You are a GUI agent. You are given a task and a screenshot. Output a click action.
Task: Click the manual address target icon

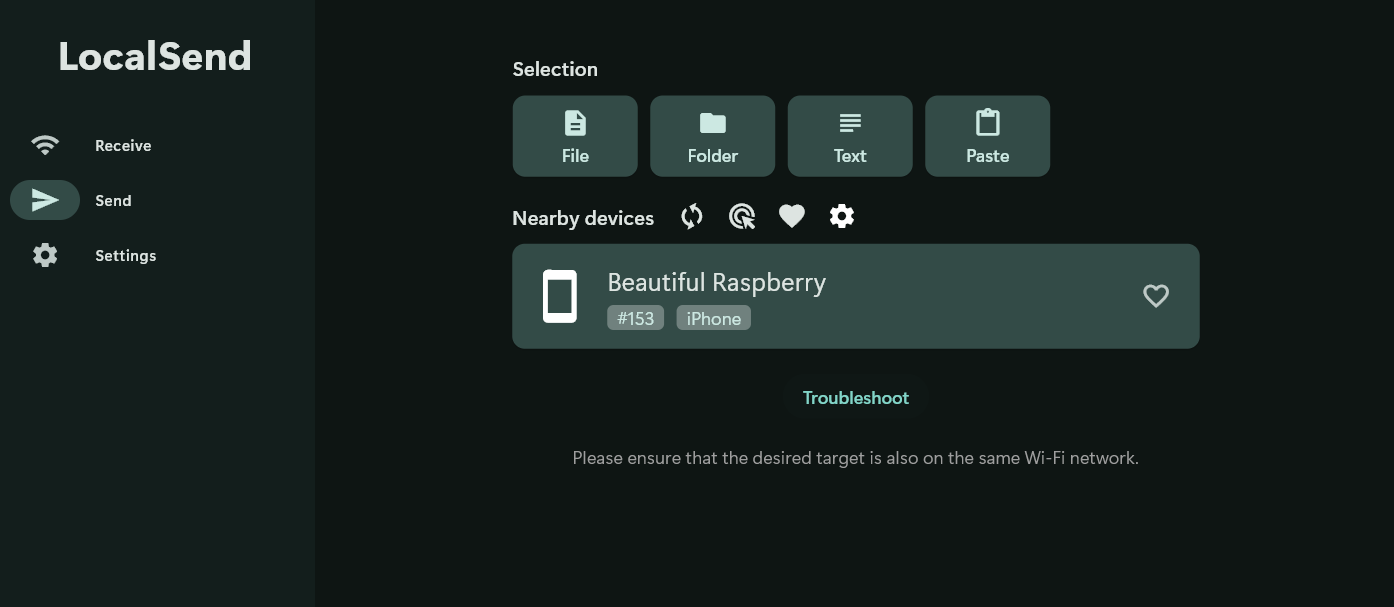click(742, 217)
